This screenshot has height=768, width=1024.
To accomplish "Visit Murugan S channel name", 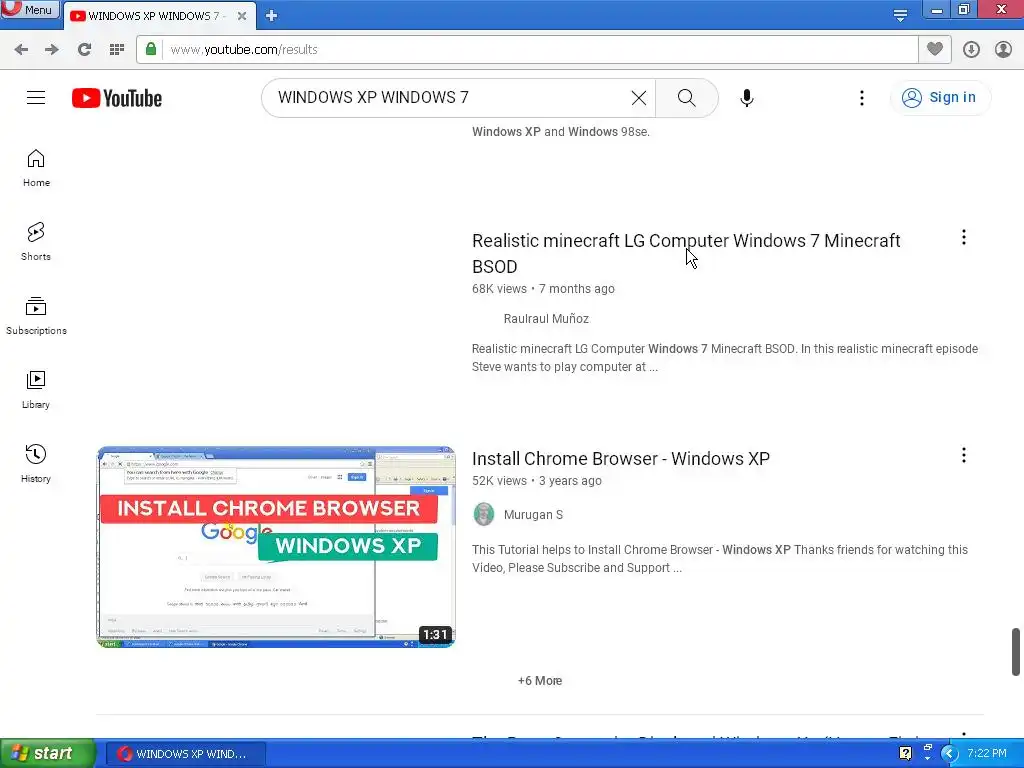I will point(533,515).
